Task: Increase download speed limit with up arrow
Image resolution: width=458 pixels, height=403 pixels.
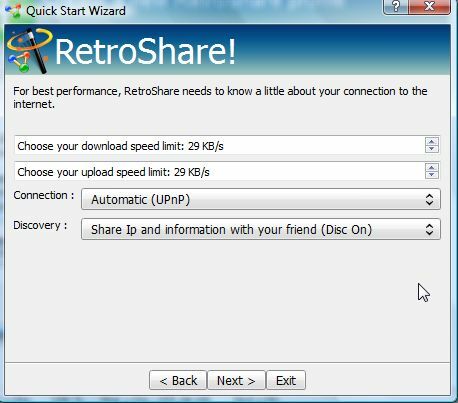Action: tap(432, 141)
